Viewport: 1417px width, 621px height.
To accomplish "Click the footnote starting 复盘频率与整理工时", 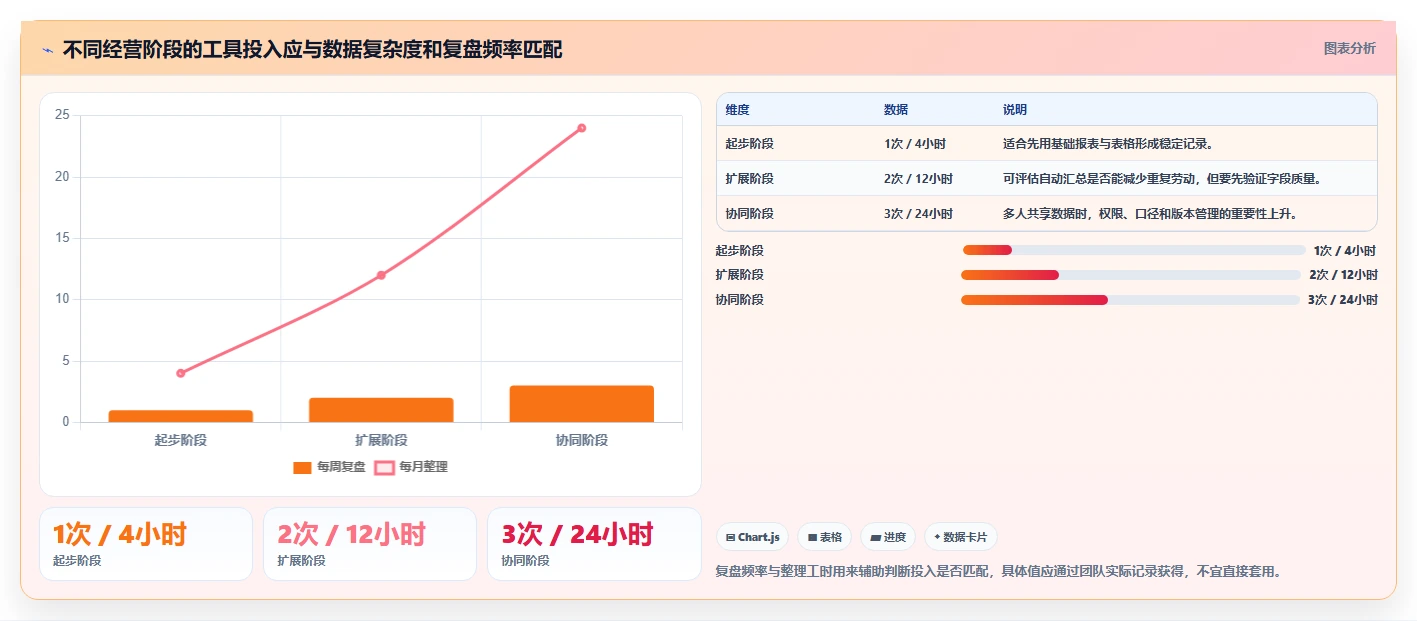I will click(998, 572).
